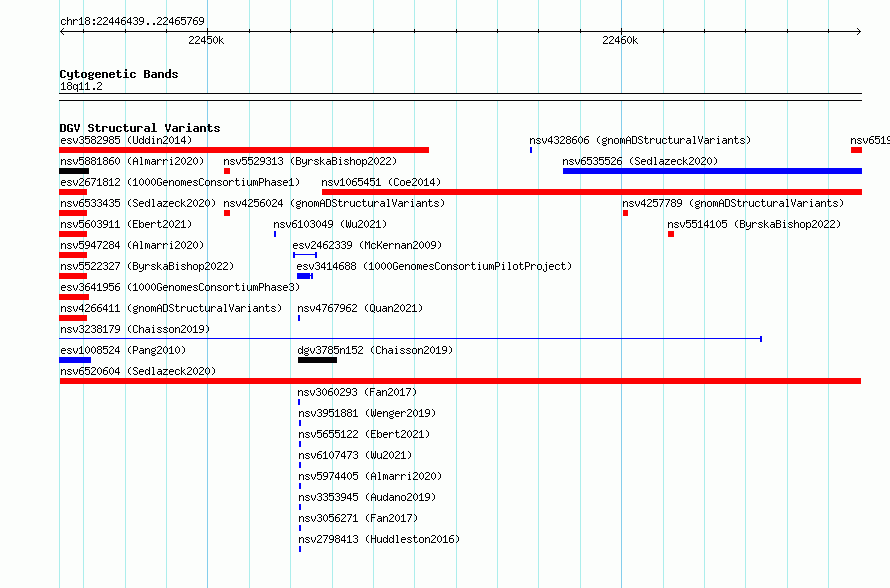The width and height of the screenshot is (890, 588).
Task: Click dgv3785n152 (Chaisson2019) label
Action: [375, 350]
